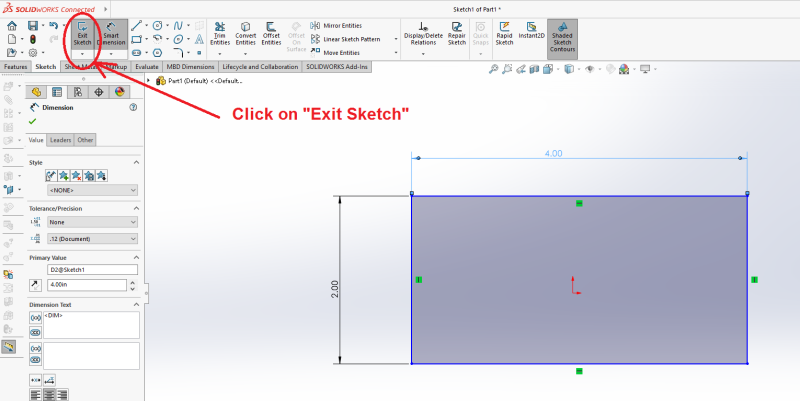800x401 pixels.
Task: Open the FeatureManager design tree tab
Action: (36, 92)
